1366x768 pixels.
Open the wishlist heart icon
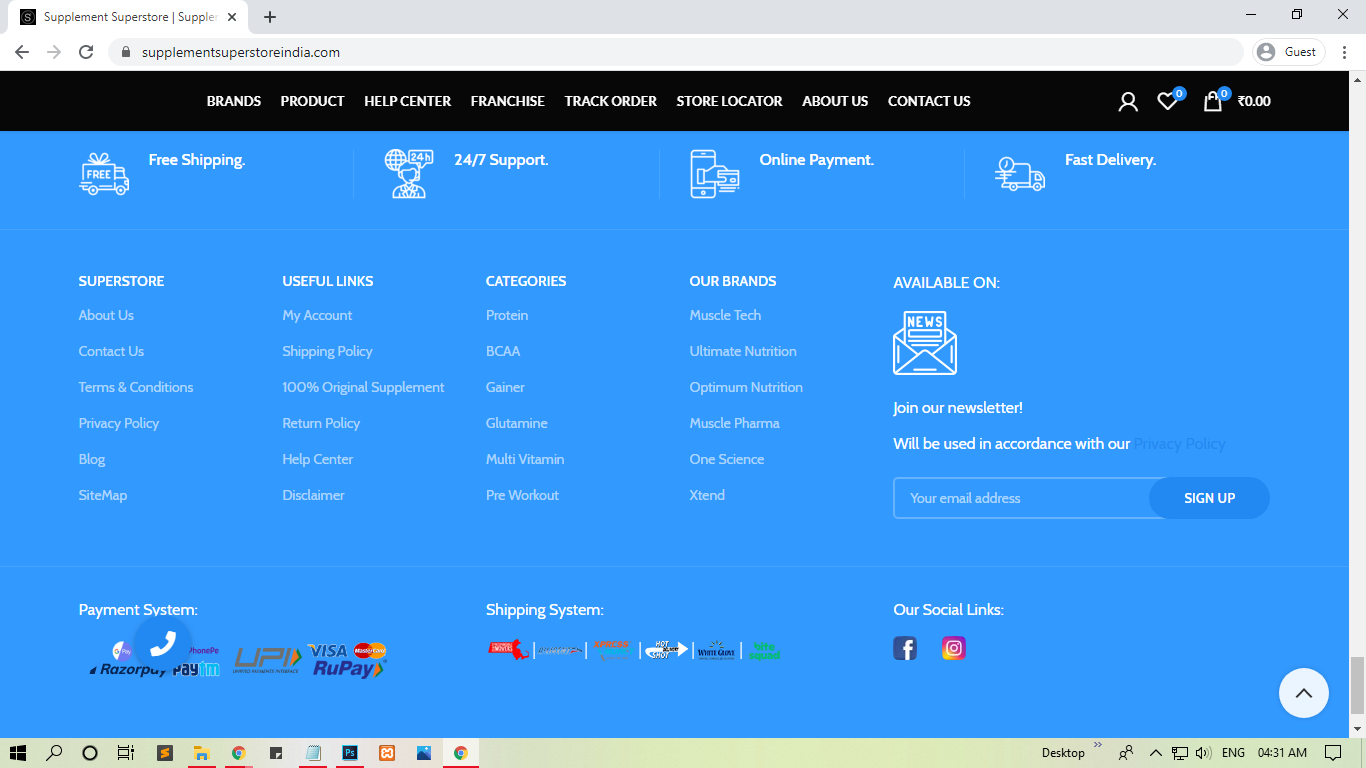tap(1167, 101)
